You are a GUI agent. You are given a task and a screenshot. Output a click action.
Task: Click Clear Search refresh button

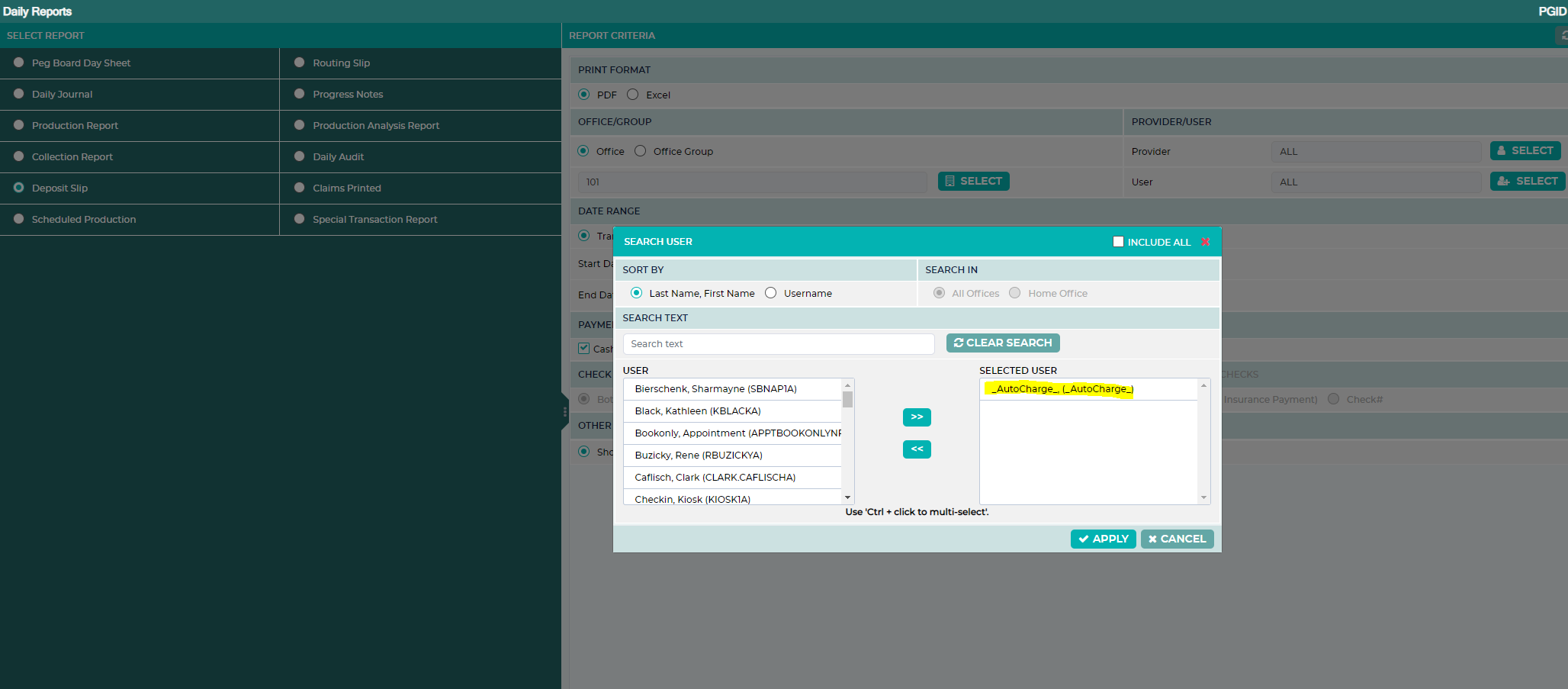1003,343
